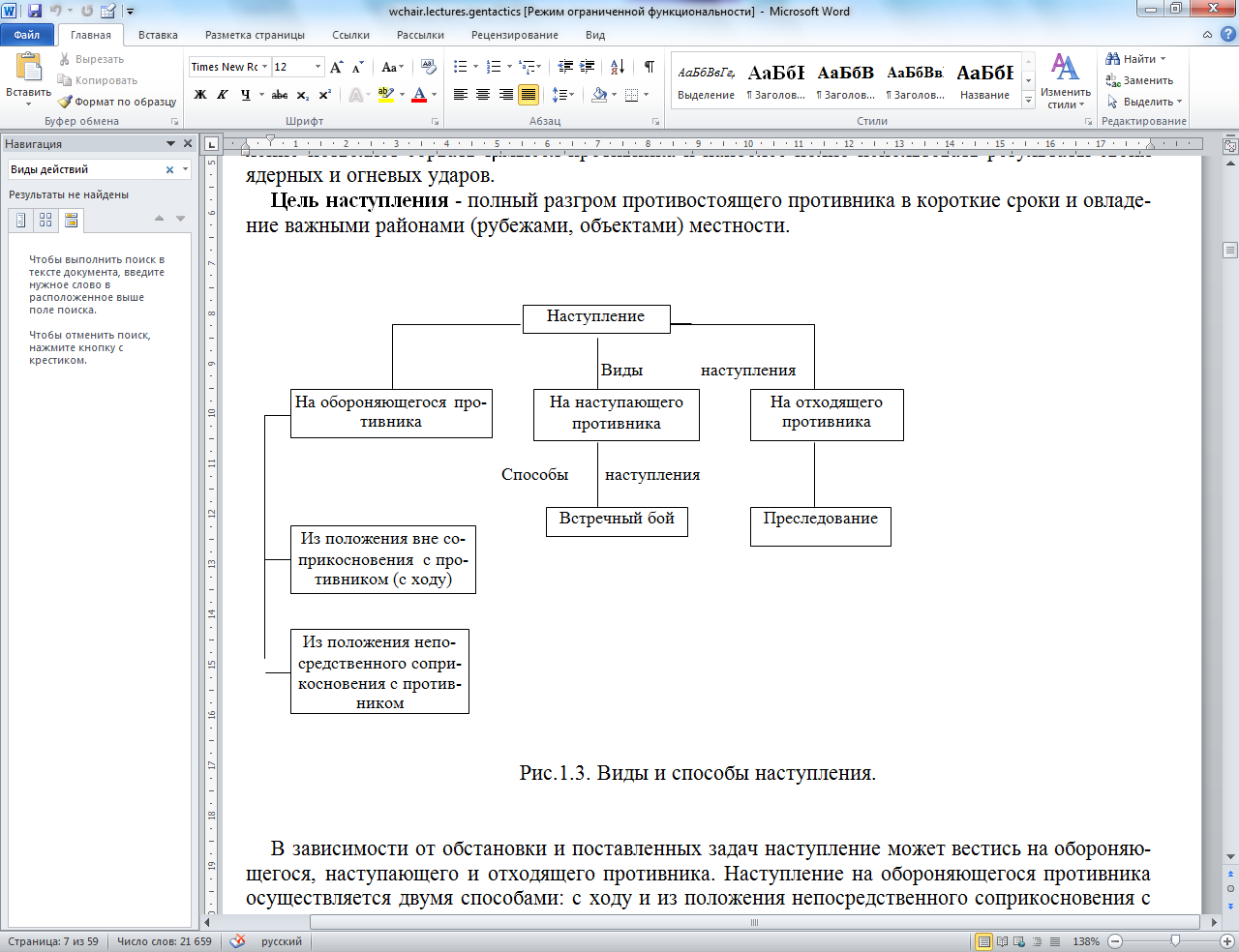Apply the Выделение style from gallery
1239x952 pixels.
pyautogui.click(x=706, y=81)
